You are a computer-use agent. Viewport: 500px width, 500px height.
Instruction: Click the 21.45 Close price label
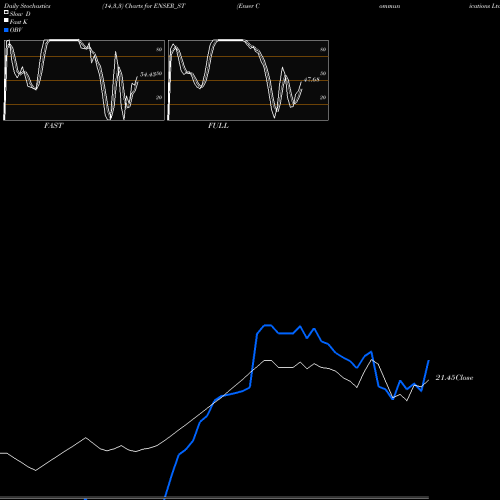click(454, 378)
